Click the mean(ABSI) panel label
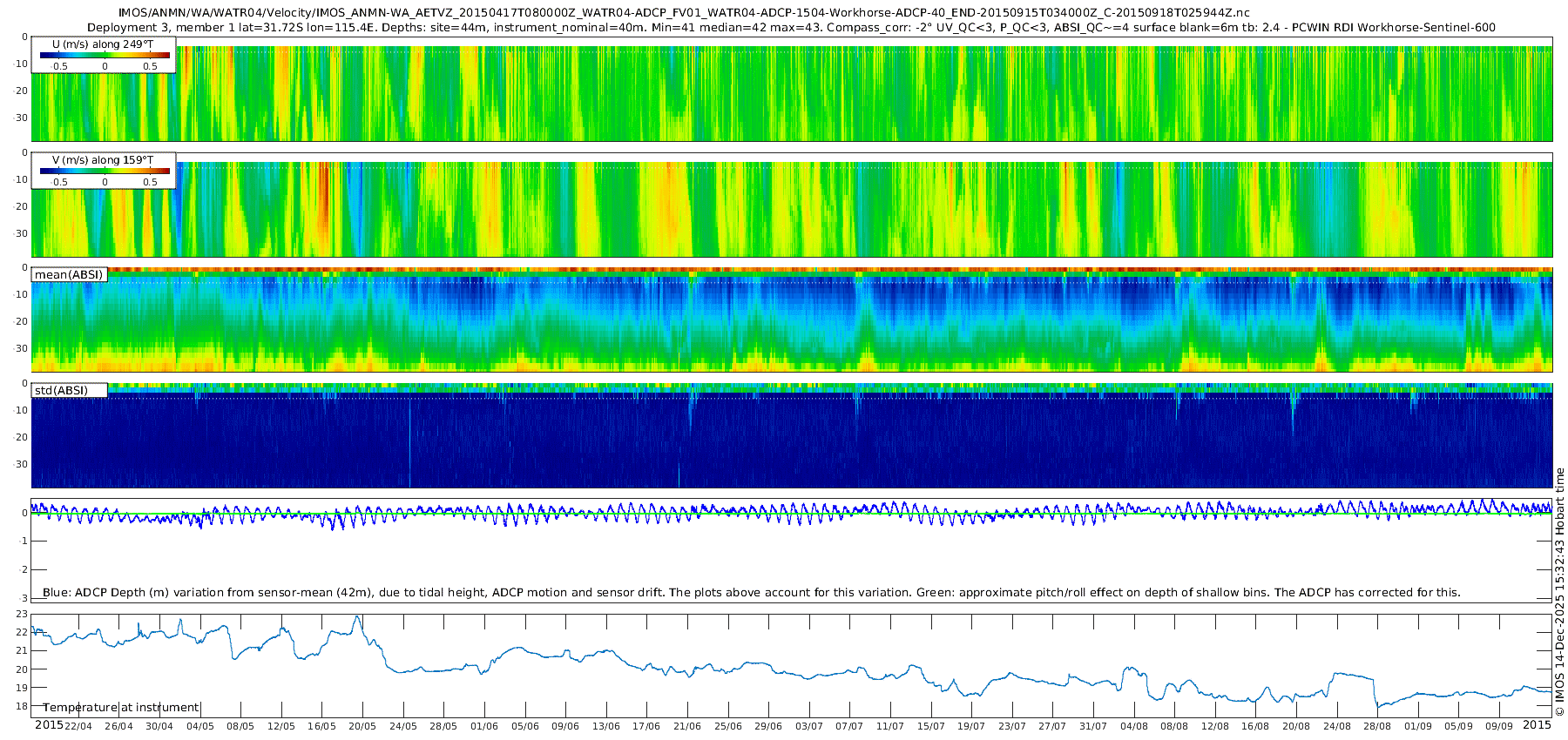 point(69,275)
